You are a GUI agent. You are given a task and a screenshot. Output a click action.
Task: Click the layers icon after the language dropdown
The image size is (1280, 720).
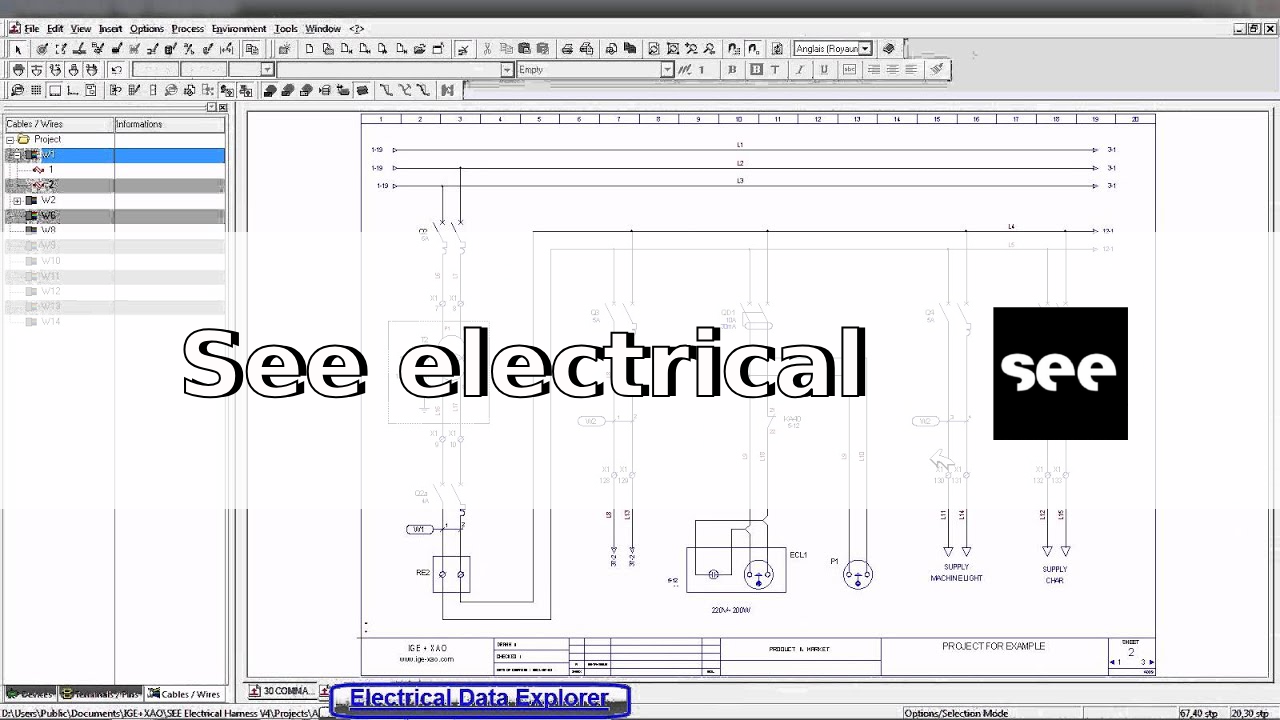[888, 48]
